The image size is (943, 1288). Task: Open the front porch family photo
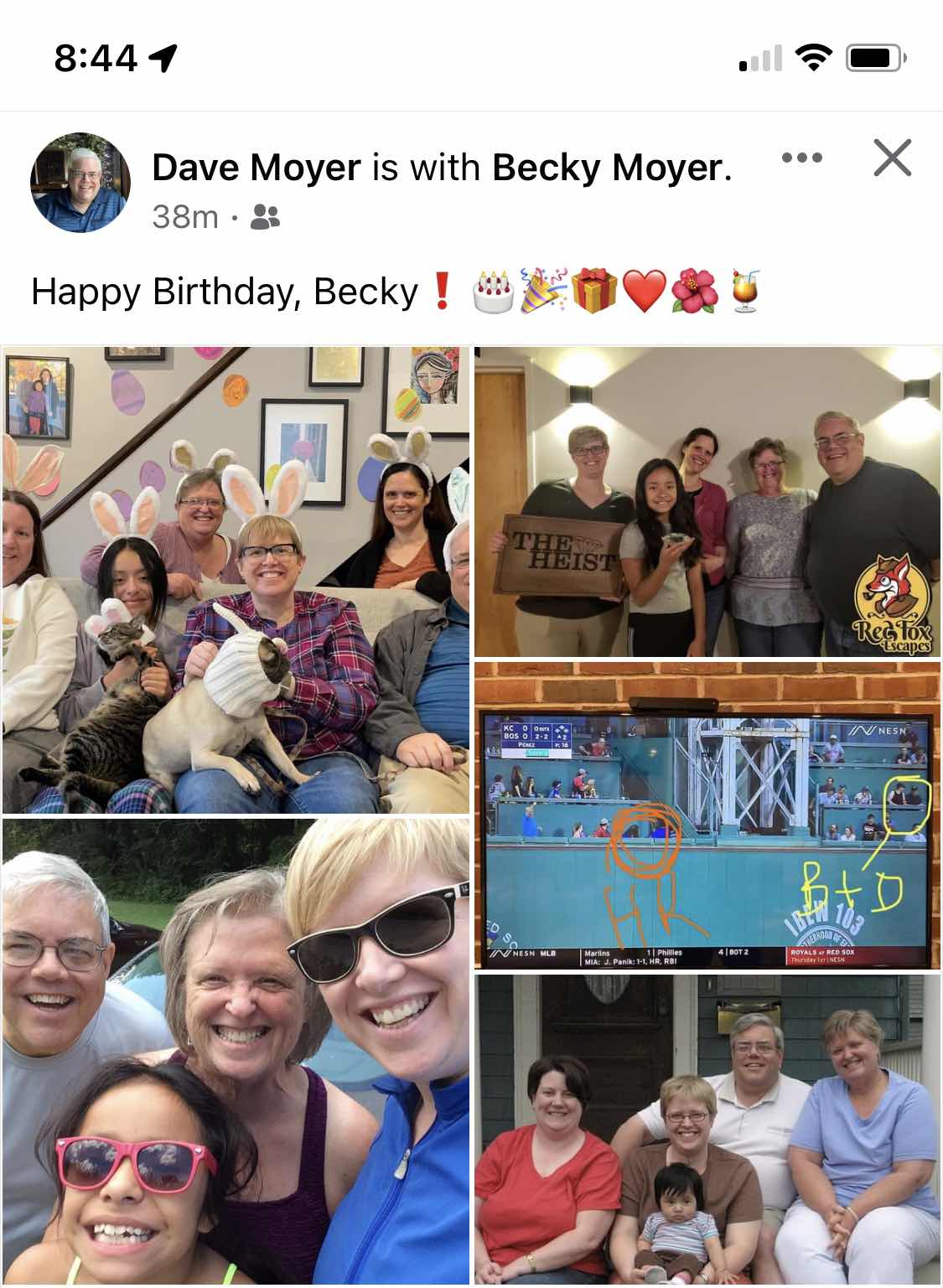[x=707, y=1130]
